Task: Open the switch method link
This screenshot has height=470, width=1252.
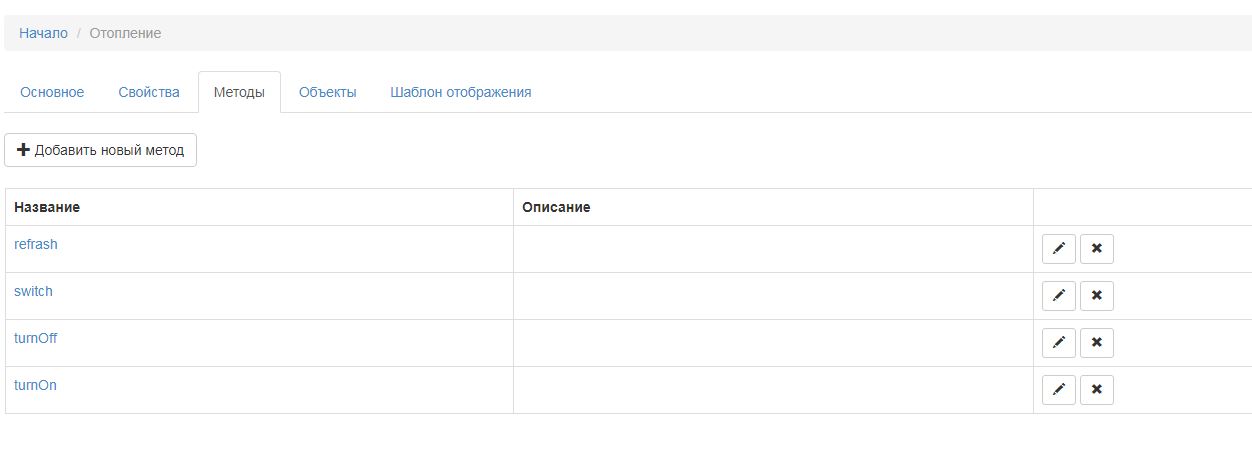Action: point(33,291)
